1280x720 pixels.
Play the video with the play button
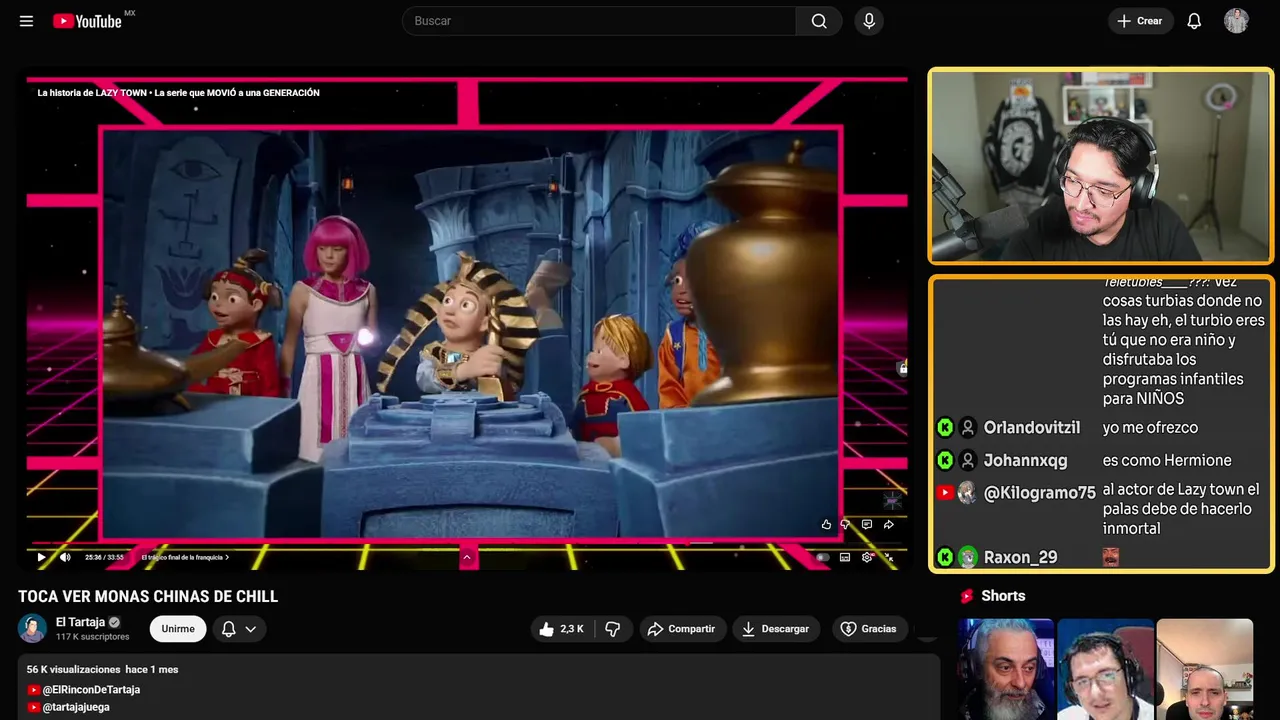(41, 557)
